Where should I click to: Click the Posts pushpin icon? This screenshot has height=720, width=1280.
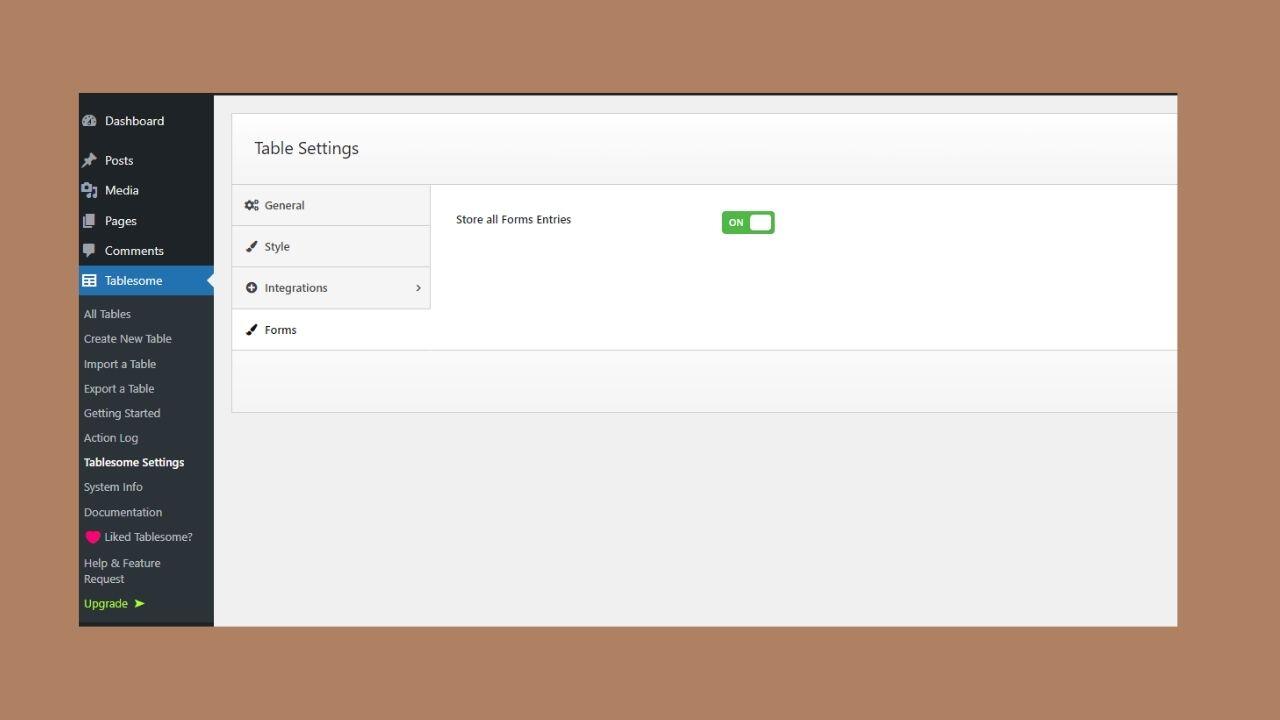tap(89, 160)
